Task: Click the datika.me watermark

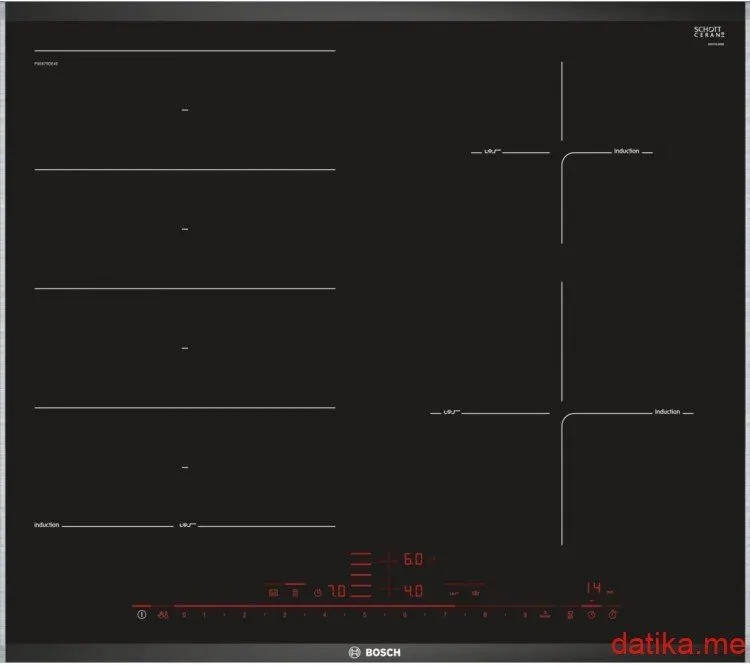Action: 678,644
